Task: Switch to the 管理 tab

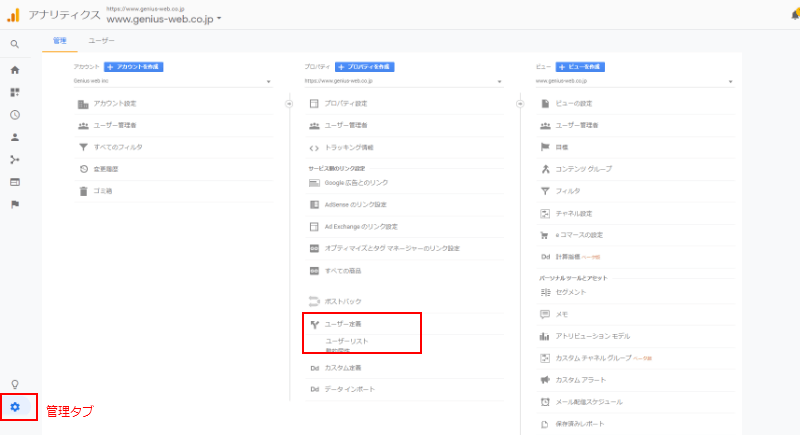Action: [x=60, y=41]
